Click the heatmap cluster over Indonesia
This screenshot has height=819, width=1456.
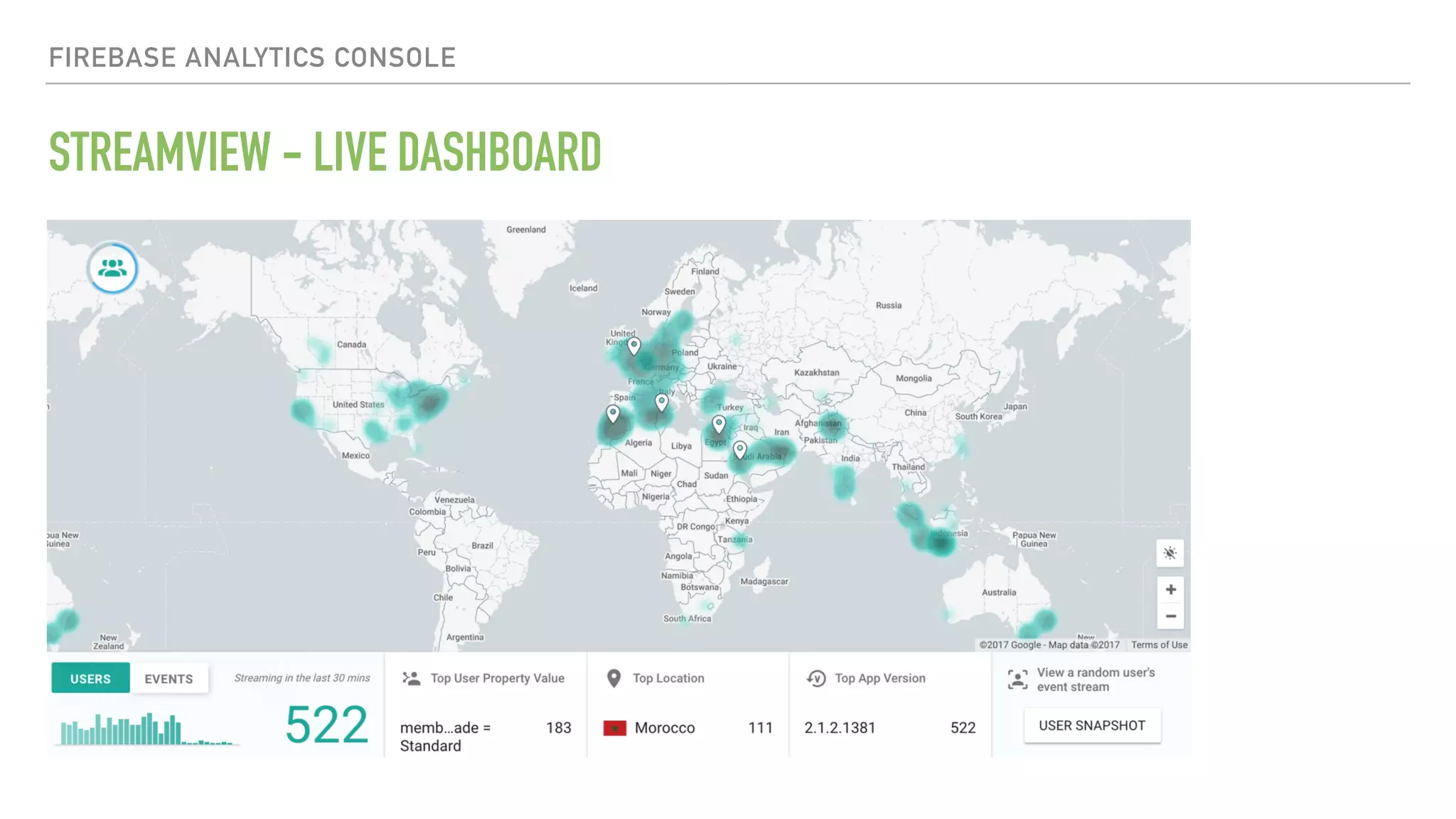click(x=941, y=543)
